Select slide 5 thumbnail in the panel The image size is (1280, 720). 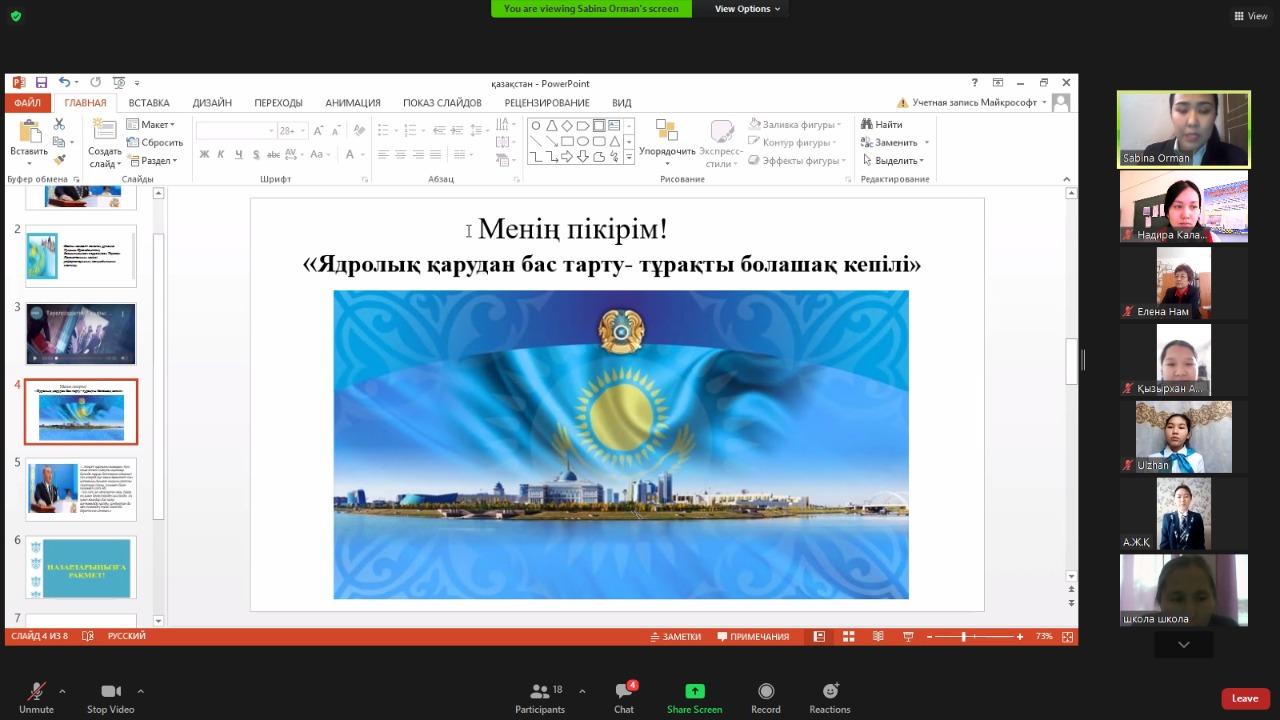click(81, 489)
